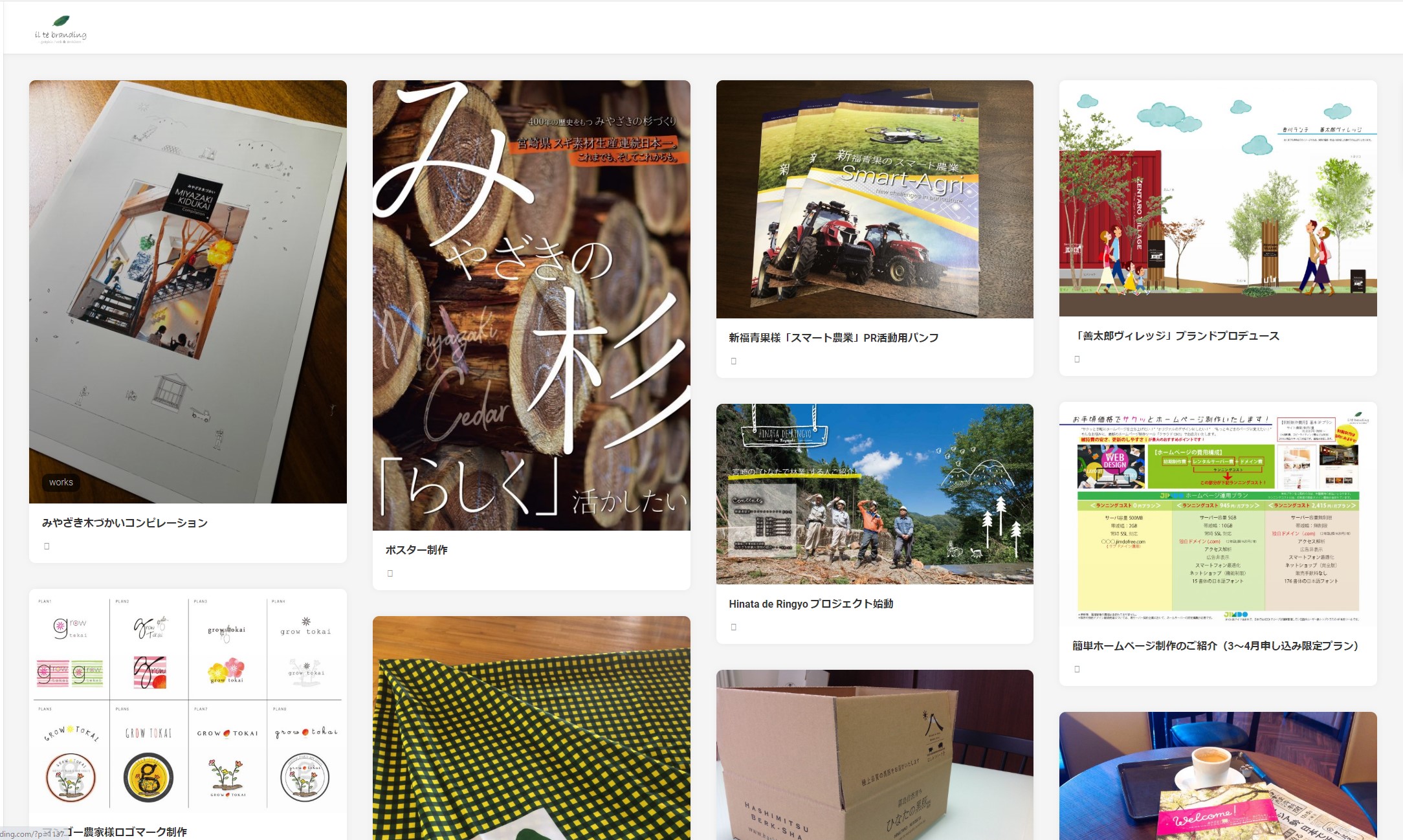The image size is (1403, 840).
Task: Click the Miyazaki Kidukai booklet photo
Action: [188, 292]
